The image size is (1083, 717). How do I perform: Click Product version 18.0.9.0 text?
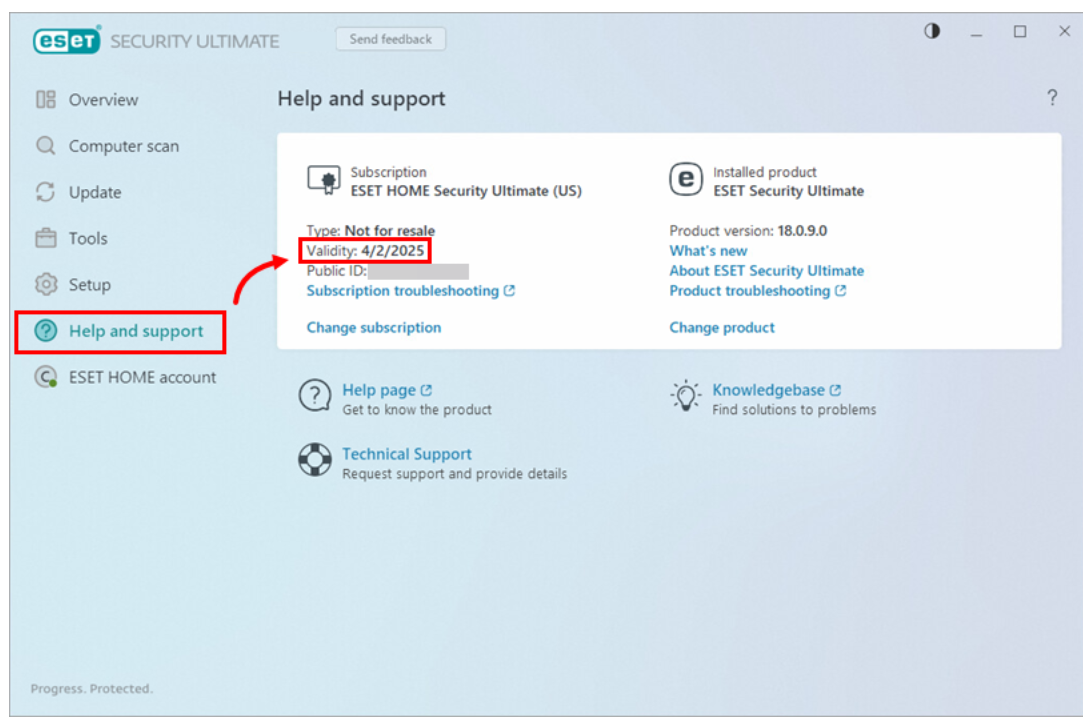click(x=748, y=231)
